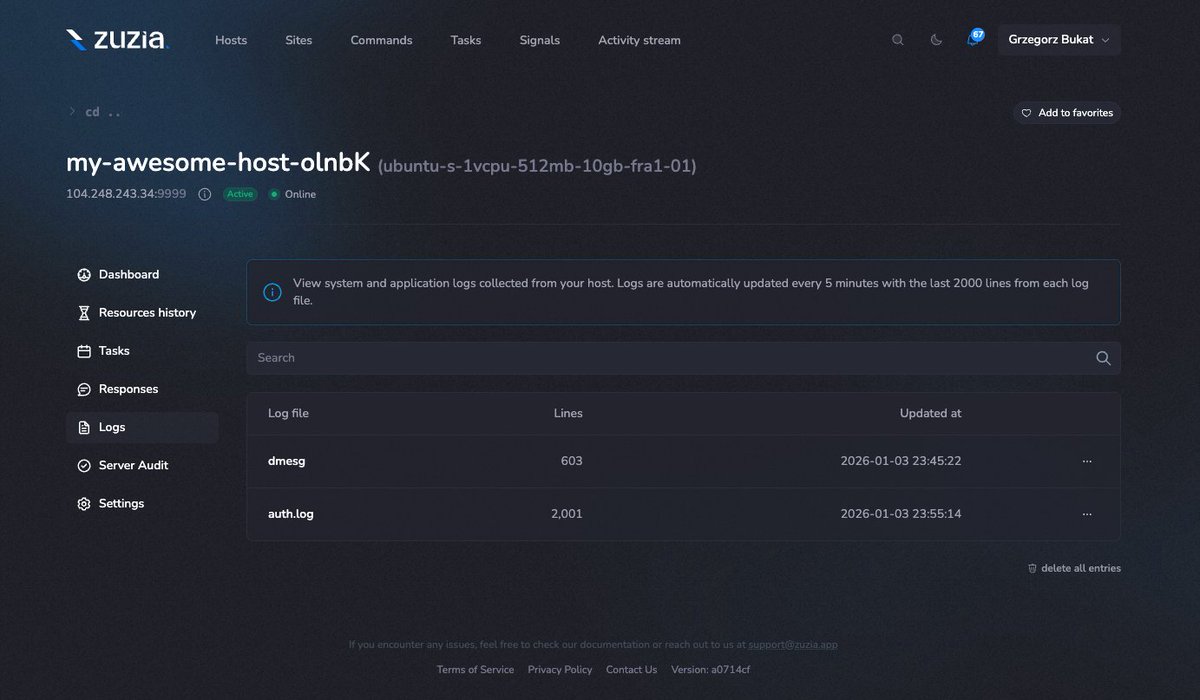
Task: Toggle dark mode moon icon
Action: (936, 40)
